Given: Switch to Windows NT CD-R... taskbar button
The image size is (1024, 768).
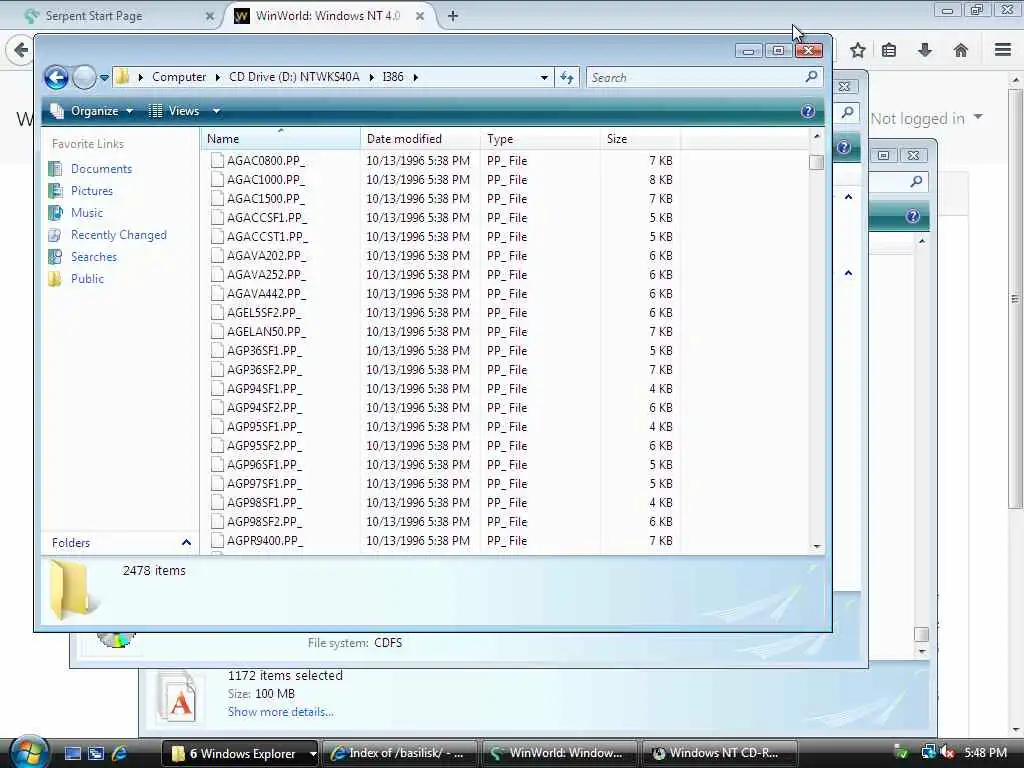Looking at the screenshot, I should tap(720, 753).
